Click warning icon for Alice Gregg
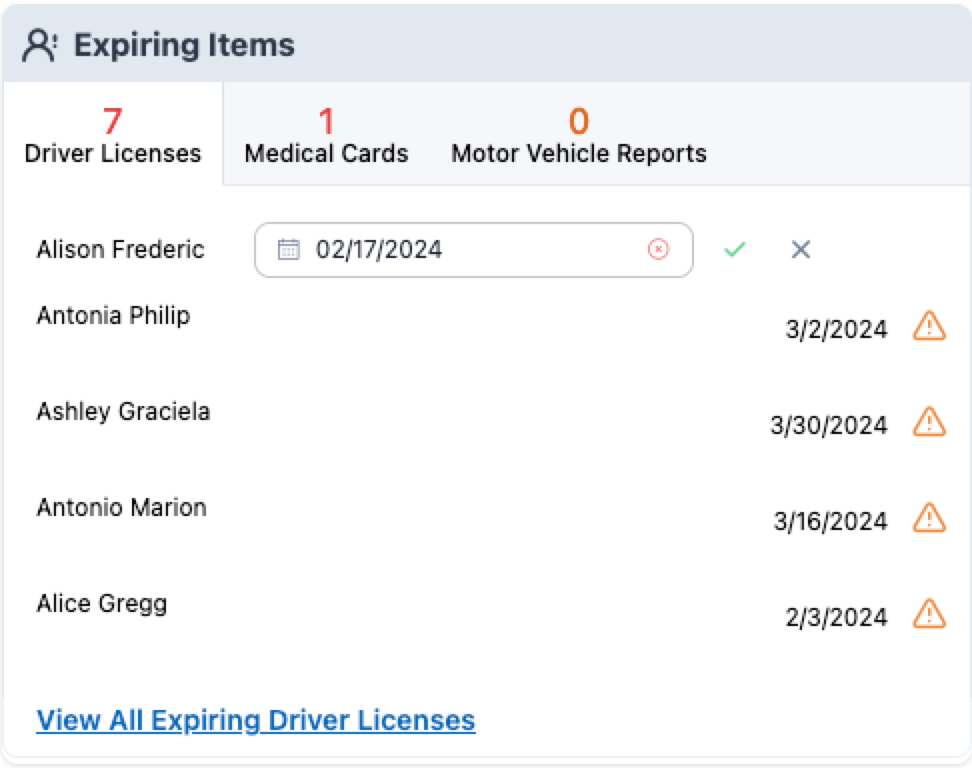972x768 pixels. (929, 613)
